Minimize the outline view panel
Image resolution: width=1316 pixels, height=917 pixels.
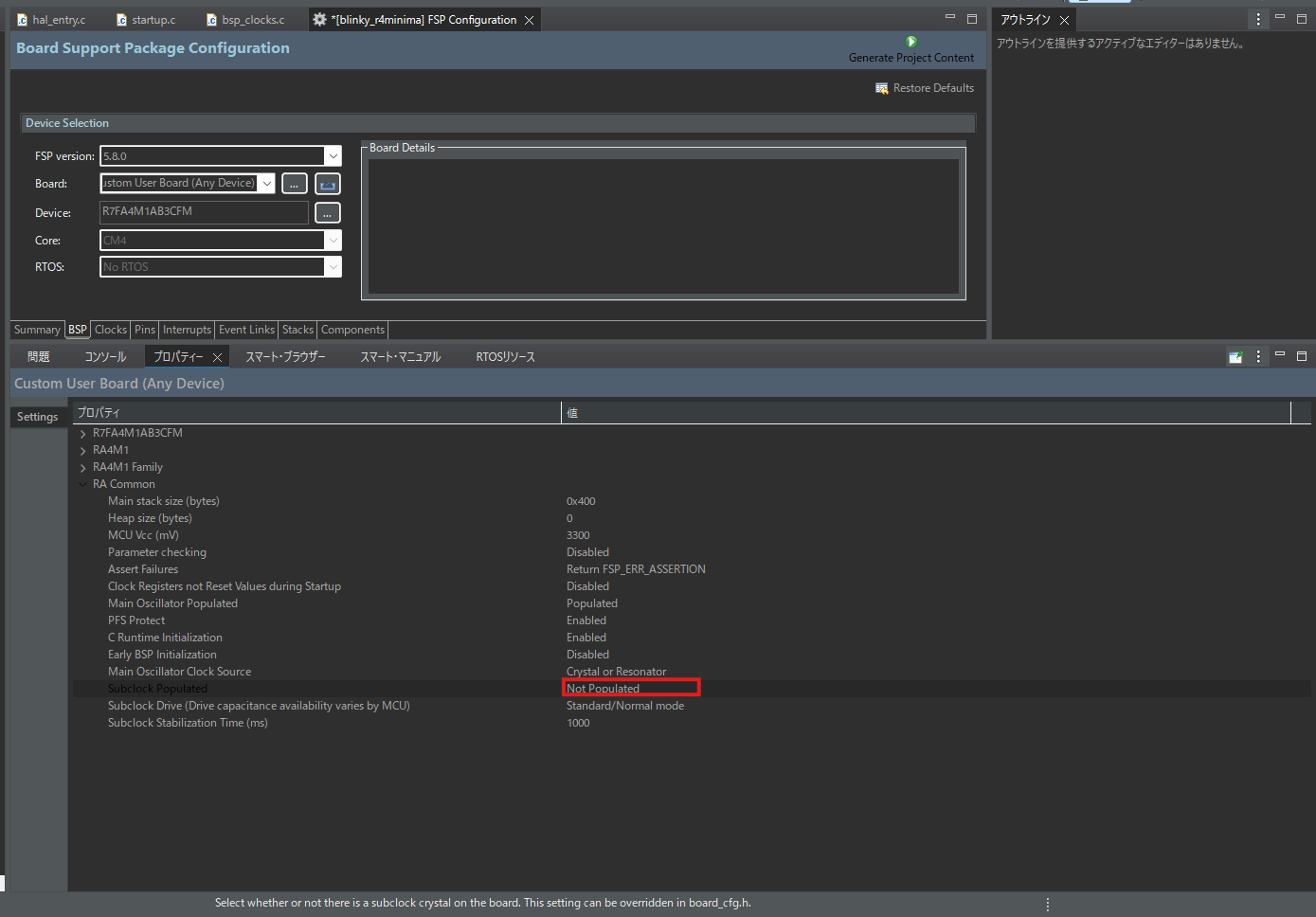(1280, 18)
